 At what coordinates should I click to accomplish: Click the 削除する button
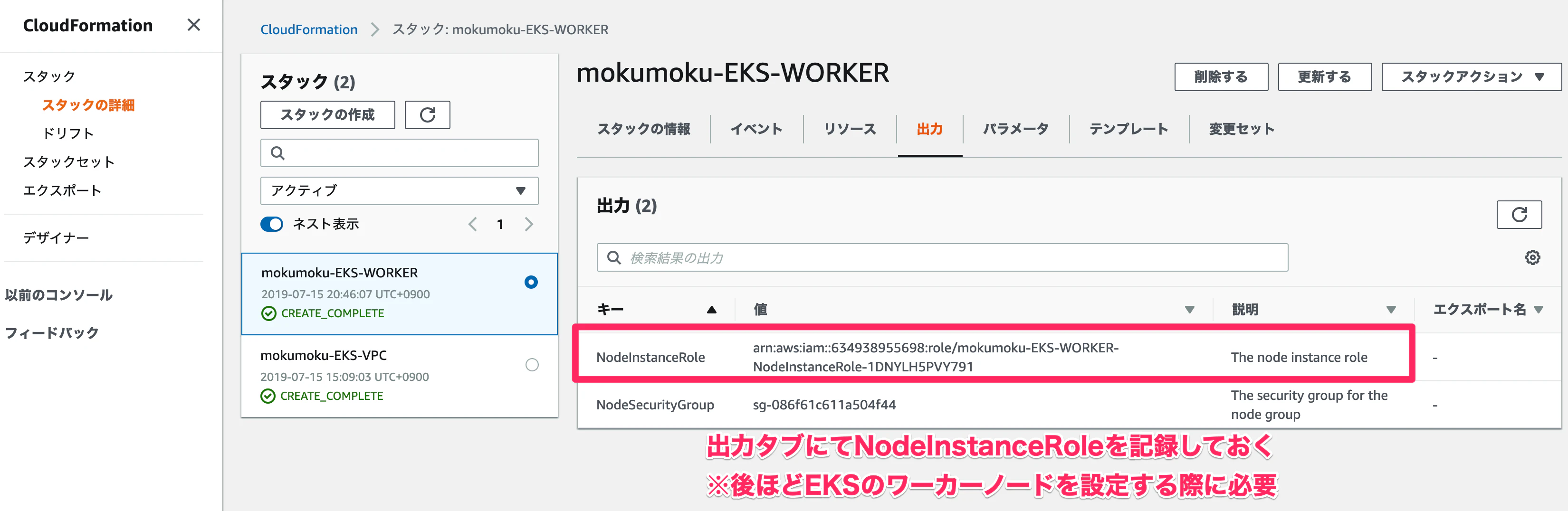1221,77
